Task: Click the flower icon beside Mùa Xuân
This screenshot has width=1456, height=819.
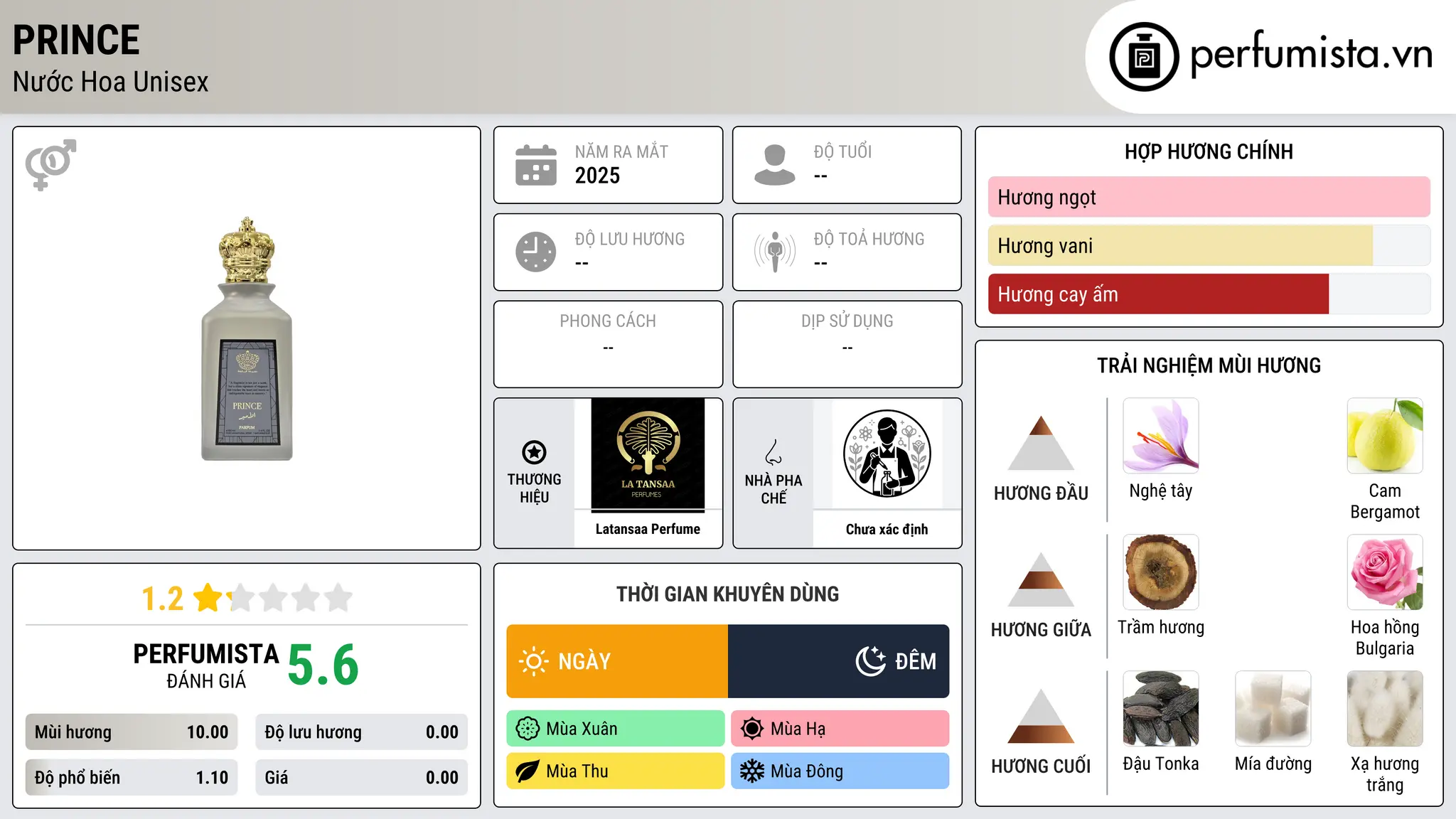Action: [x=528, y=729]
